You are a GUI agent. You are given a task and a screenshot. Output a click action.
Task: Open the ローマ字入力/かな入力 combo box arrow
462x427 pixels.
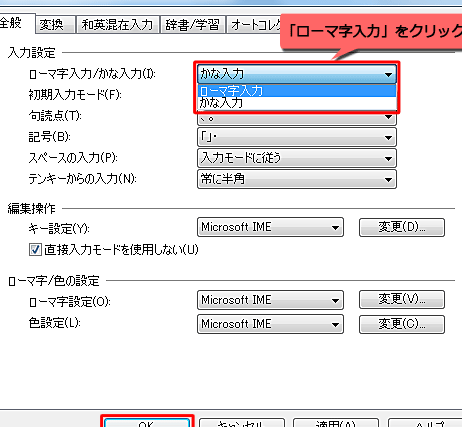tap(388, 74)
